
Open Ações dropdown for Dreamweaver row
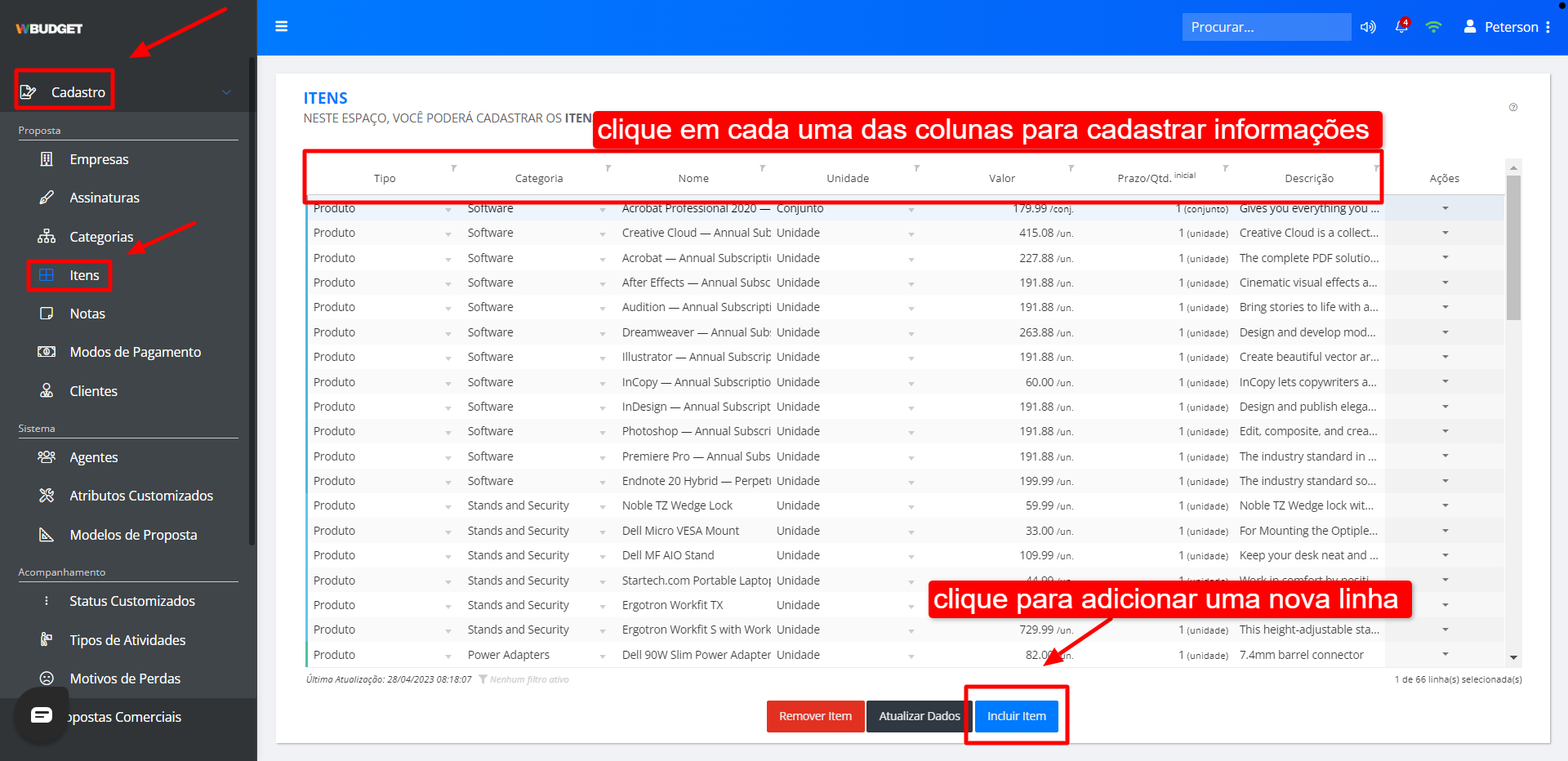tap(1445, 332)
